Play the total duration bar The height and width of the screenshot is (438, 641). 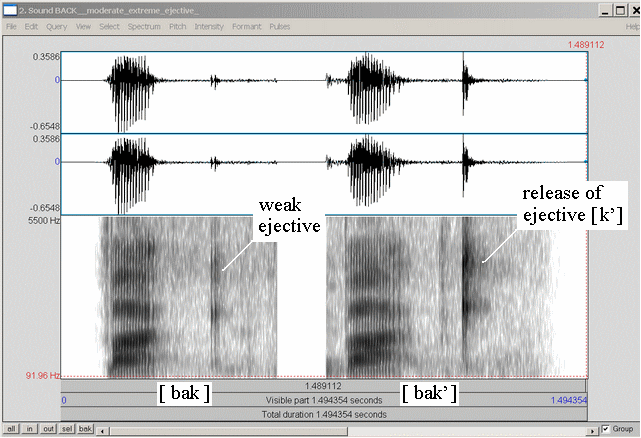325,414
